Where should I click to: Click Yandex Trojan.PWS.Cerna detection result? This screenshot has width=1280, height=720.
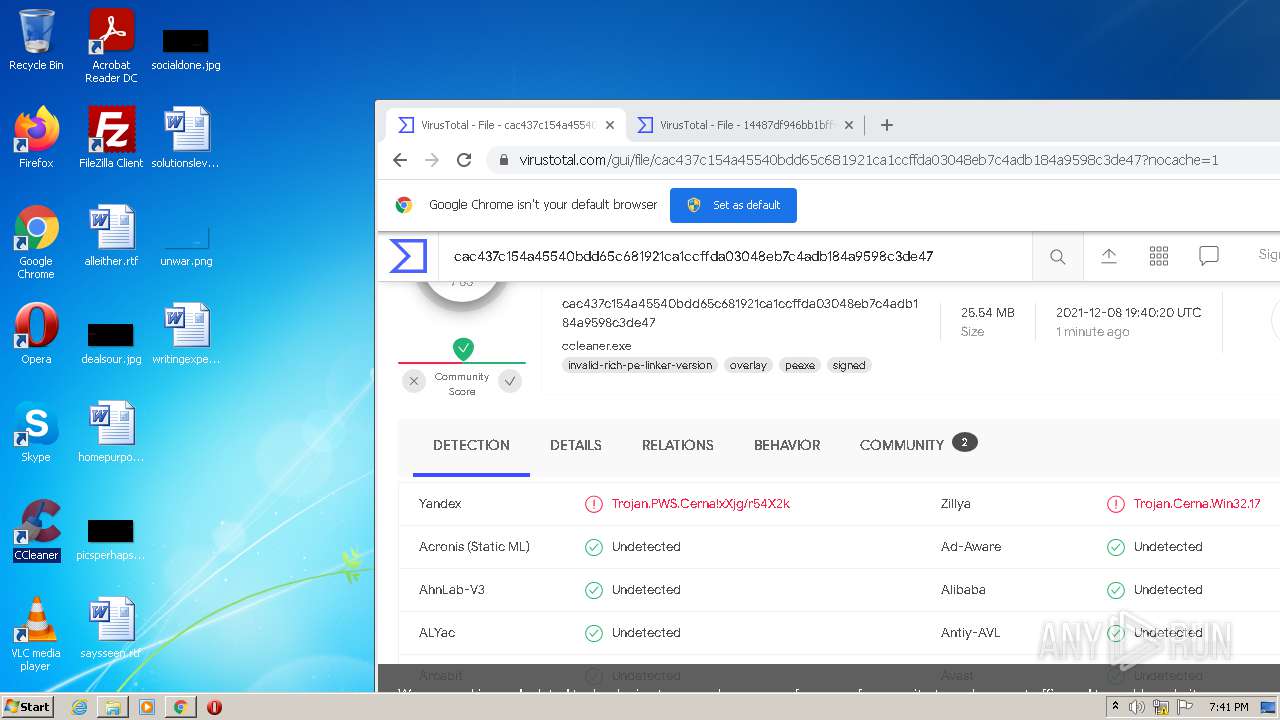point(700,504)
